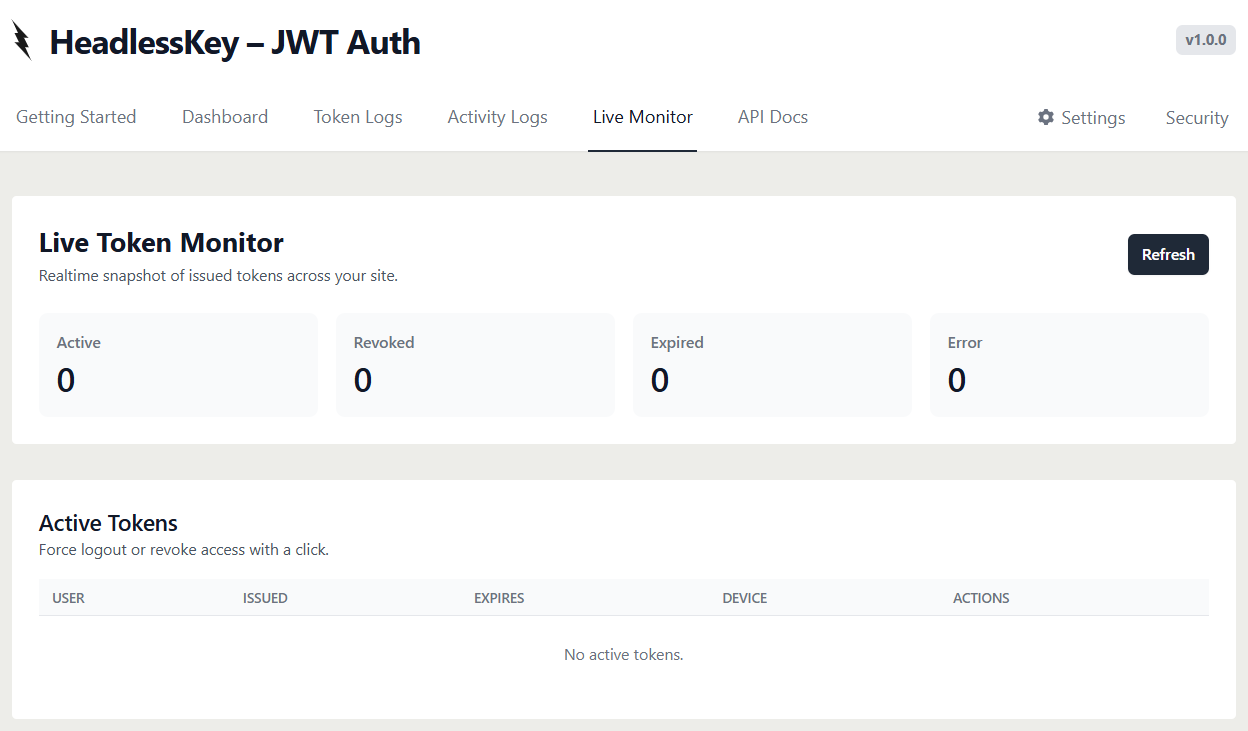Click the Revoked tokens counter card
This screenshot has width=1248, height=731.
click(x=475, y=364)
